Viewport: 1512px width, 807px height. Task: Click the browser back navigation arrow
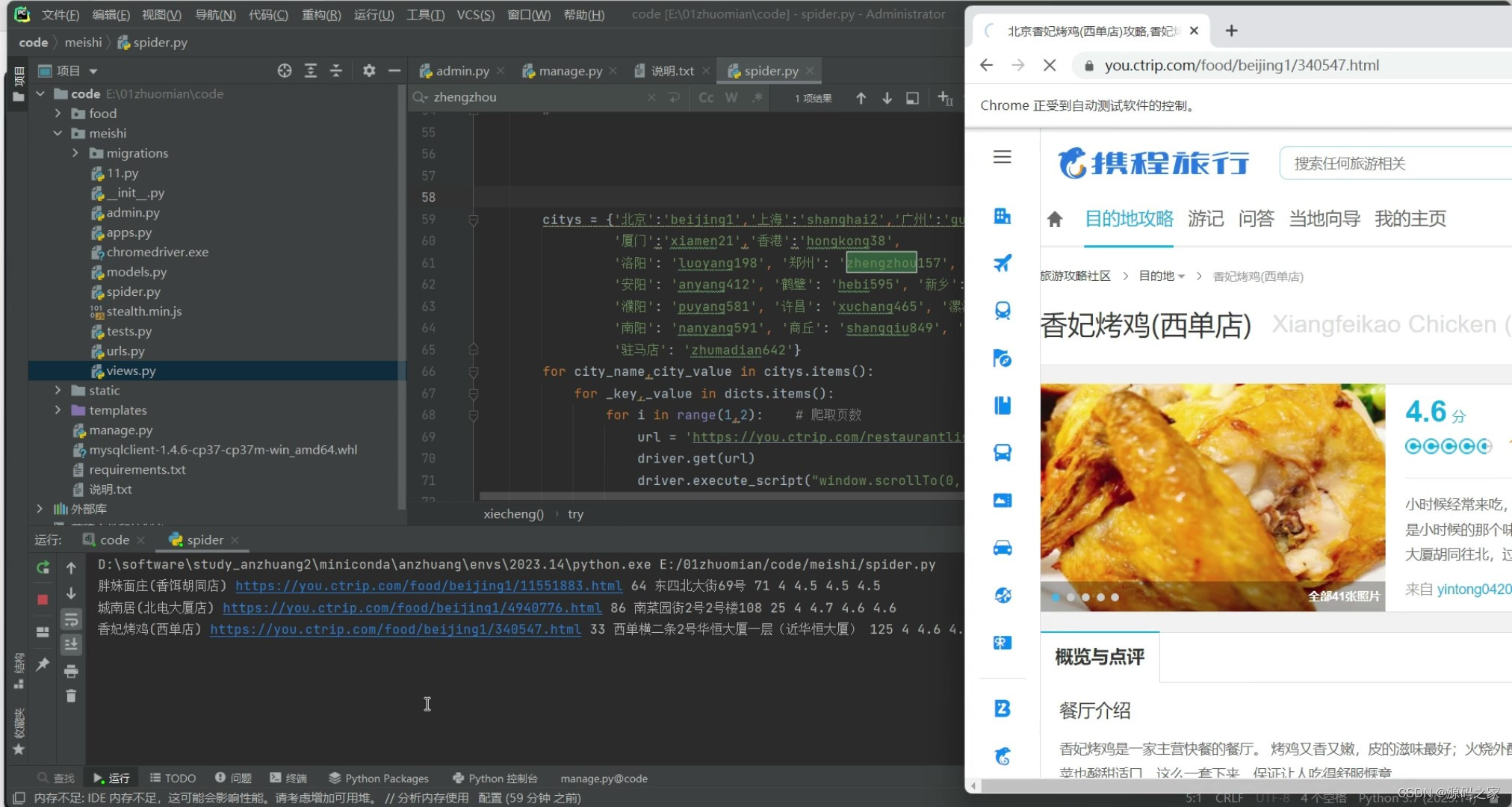(988, 65)
